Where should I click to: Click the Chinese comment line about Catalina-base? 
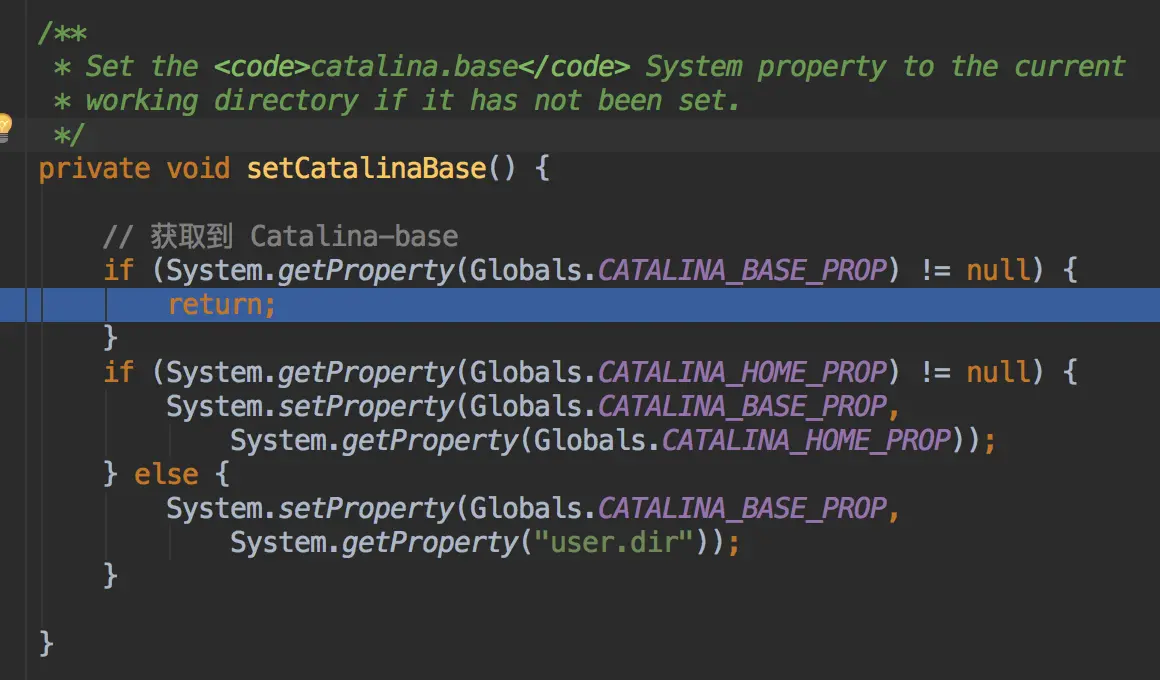point(280,237)
